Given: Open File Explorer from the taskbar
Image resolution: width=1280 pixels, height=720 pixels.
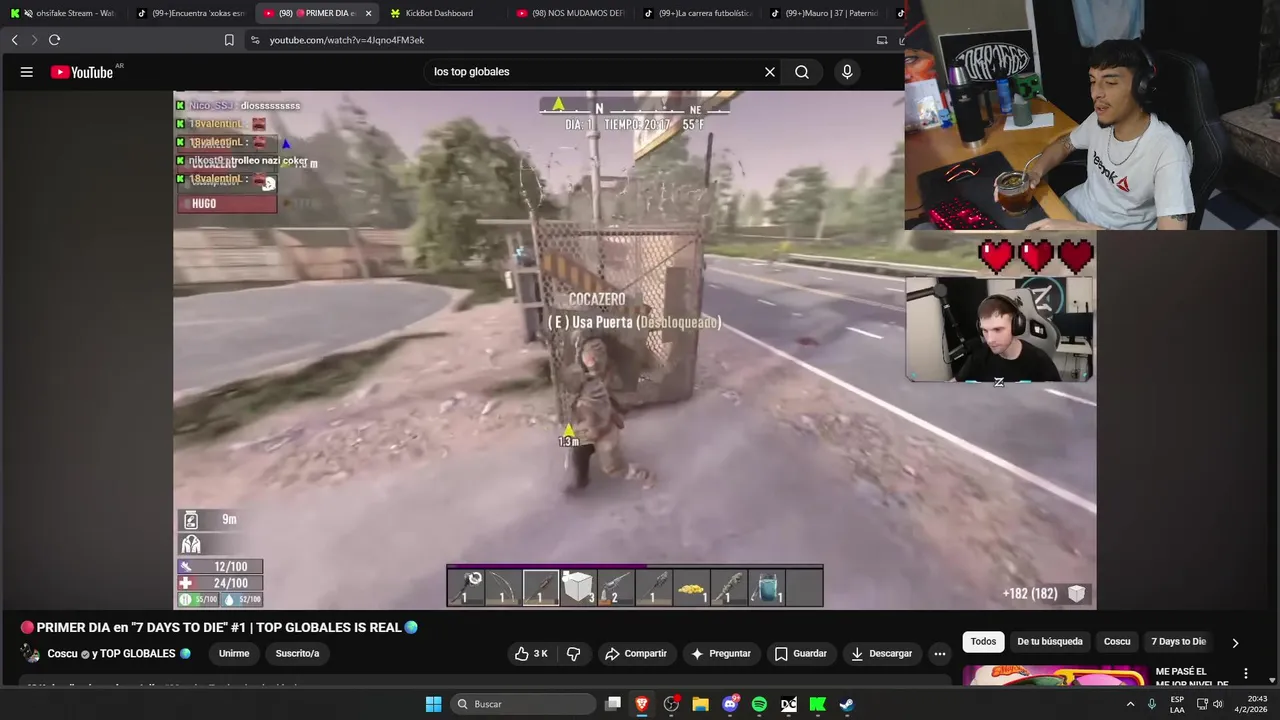Looking at the screenshot, I should tap(700, 704).
